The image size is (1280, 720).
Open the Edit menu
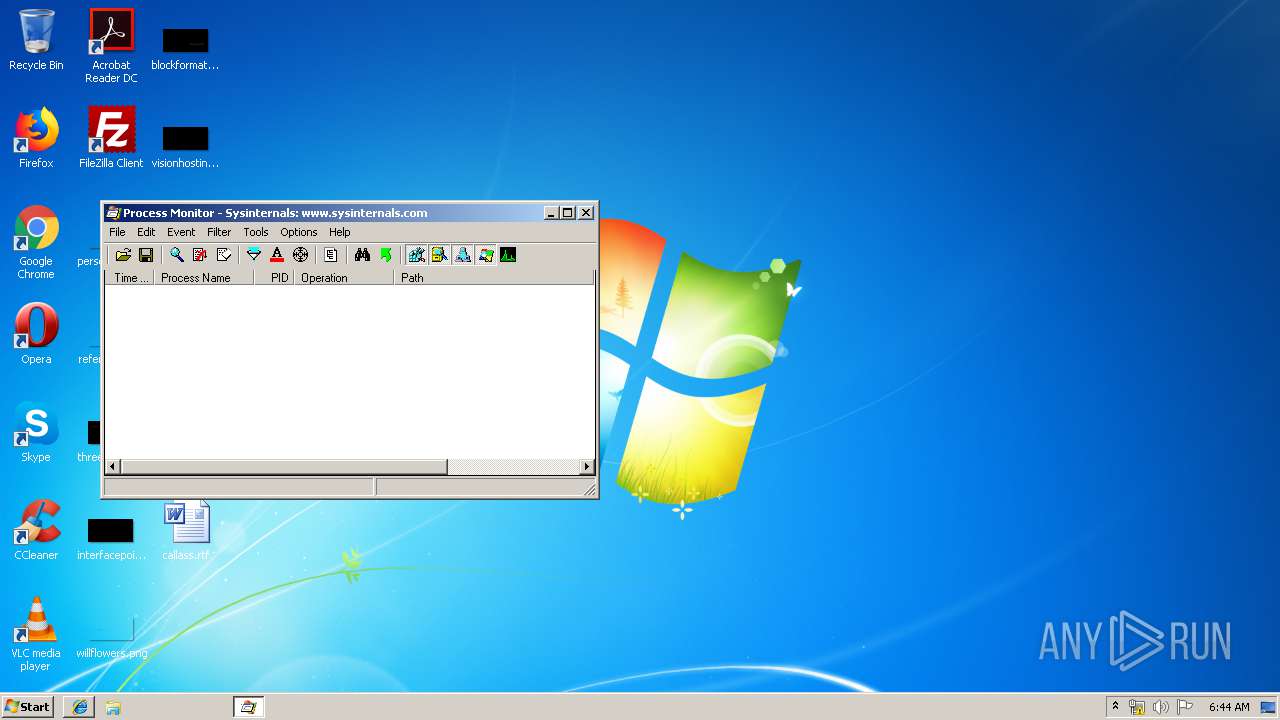click(x=146, y=232)
